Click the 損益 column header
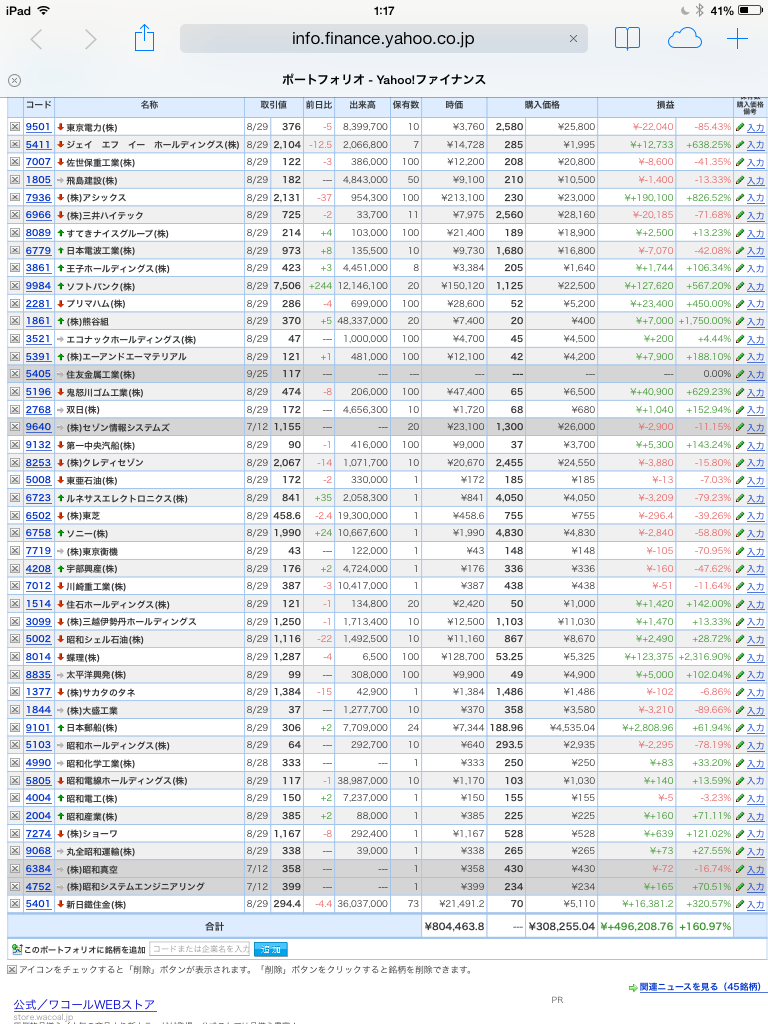 665,105
